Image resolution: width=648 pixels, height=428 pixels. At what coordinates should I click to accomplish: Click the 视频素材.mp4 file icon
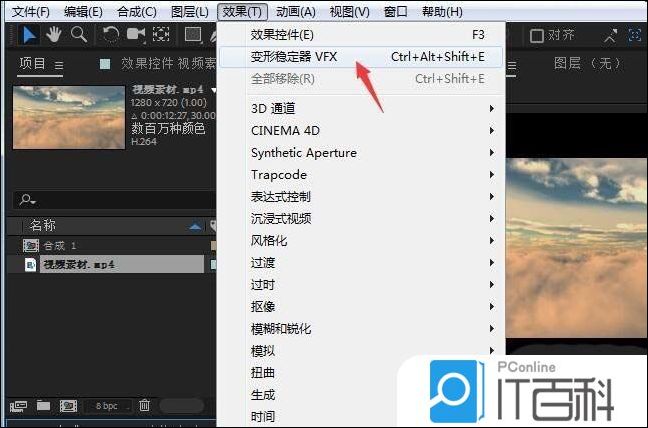tap(30, 264)
